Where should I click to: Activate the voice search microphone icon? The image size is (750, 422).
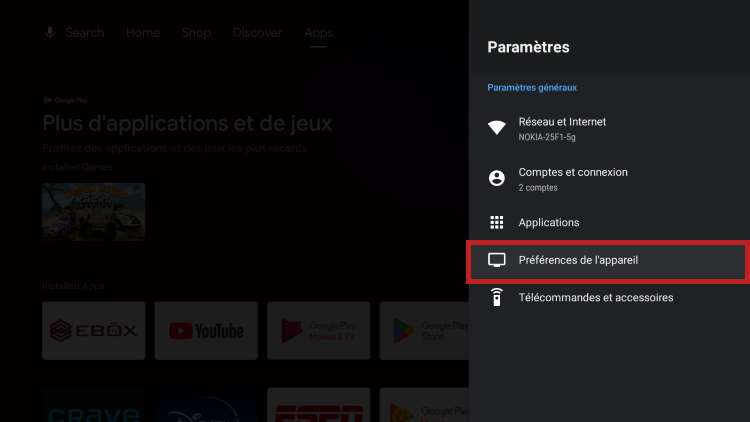pos(50,33)
